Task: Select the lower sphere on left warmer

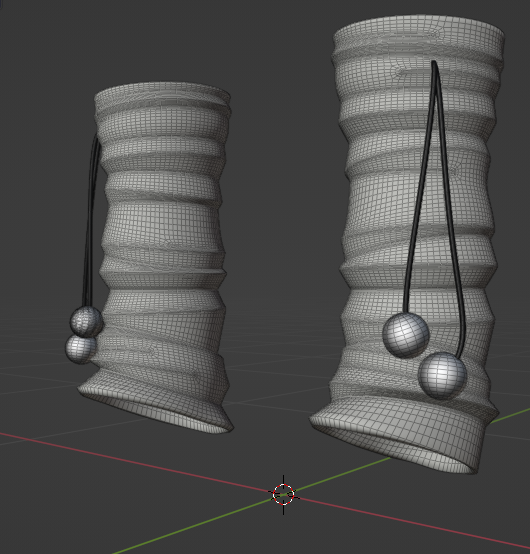Action: [x=81, y=349]
